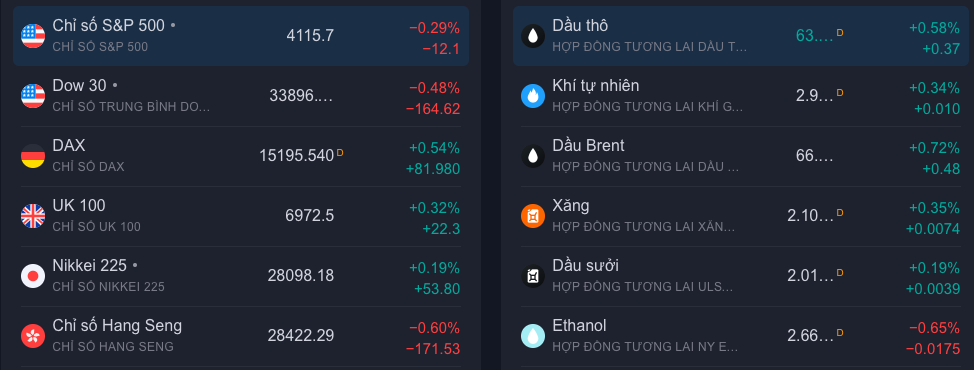Open the Dầu Brent futures row
This screenshot has width=974, height=370.
pyautogui.click(x=741, y=156)
